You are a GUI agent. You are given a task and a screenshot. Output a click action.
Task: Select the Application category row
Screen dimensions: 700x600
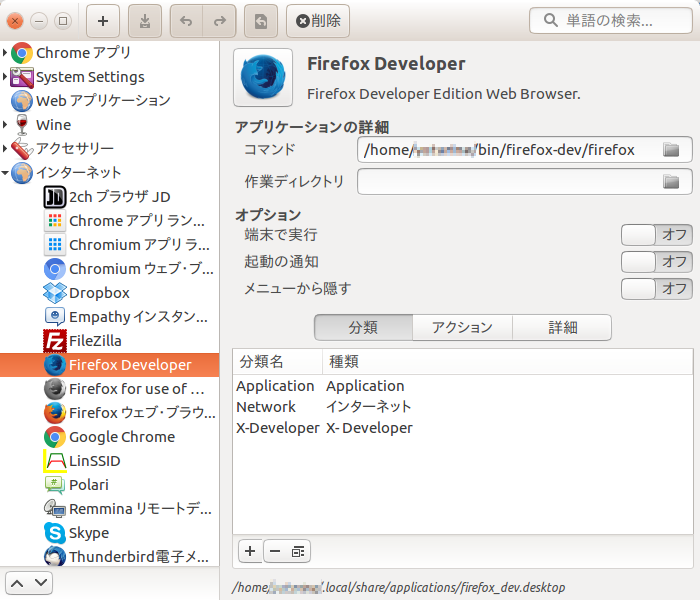[462, 386]
